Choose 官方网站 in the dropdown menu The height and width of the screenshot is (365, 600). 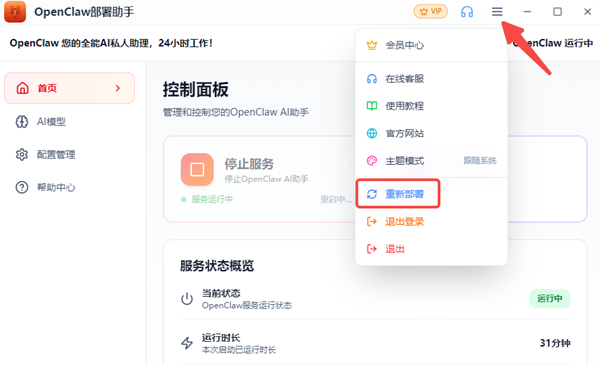[431, 133]
